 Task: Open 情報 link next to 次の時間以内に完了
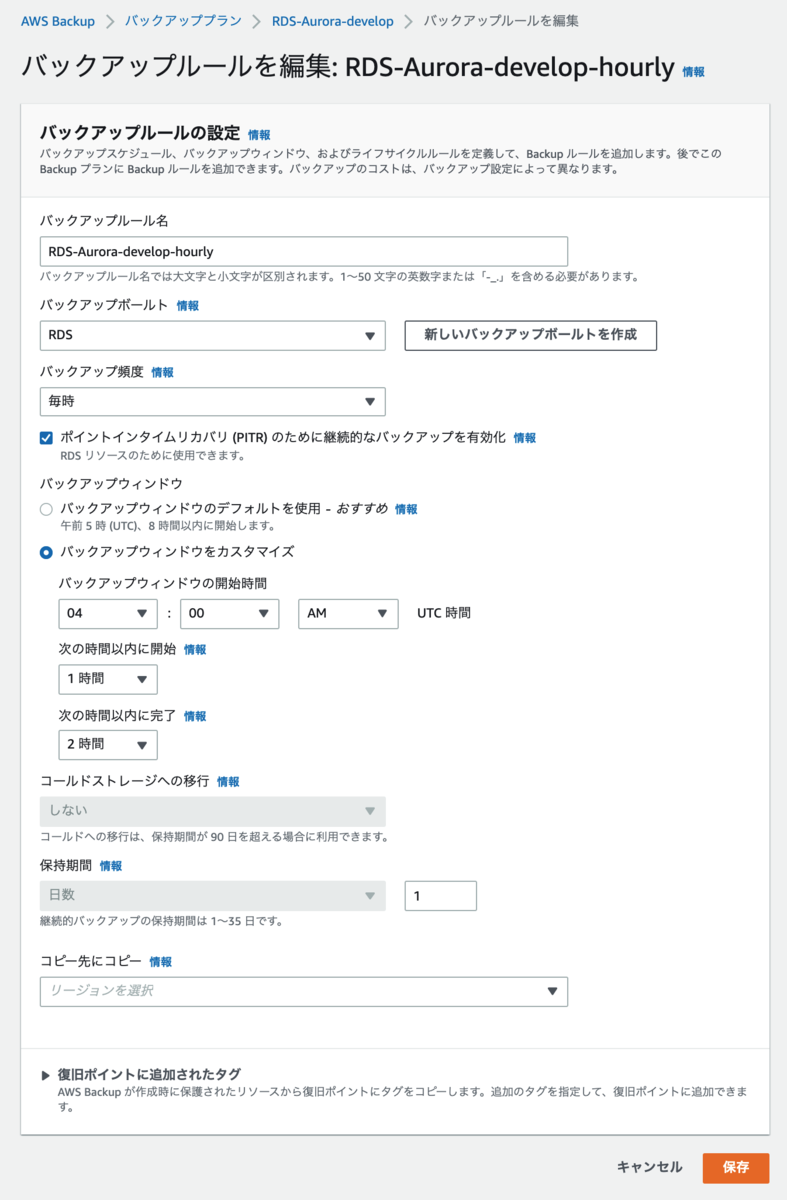[x=195, y=716]
